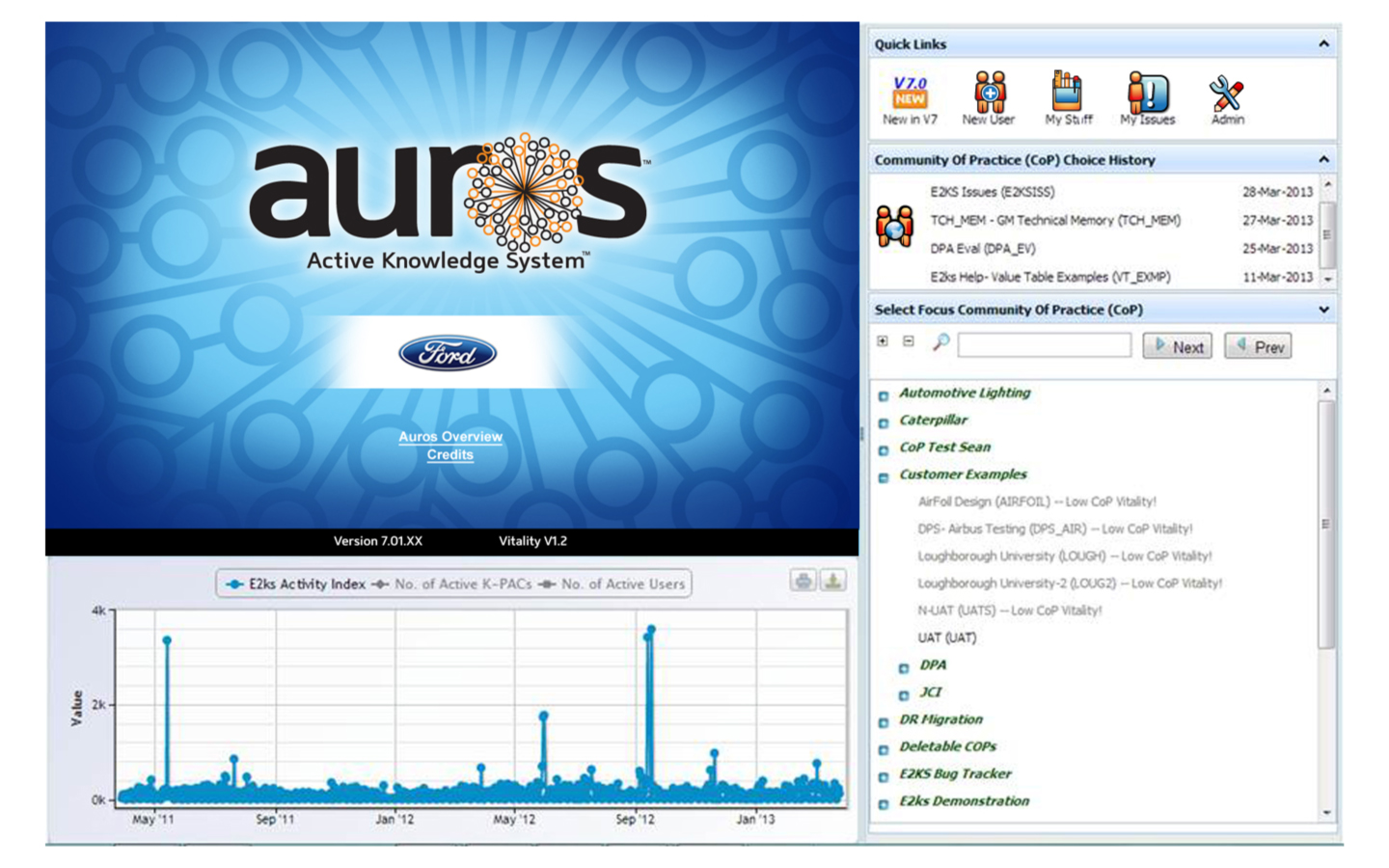Image resolution: width=1389 pixels, height=868 pixels.
Task: Select TCH_MEM - GM Technical Memory entry
Action: point(1055,220)
